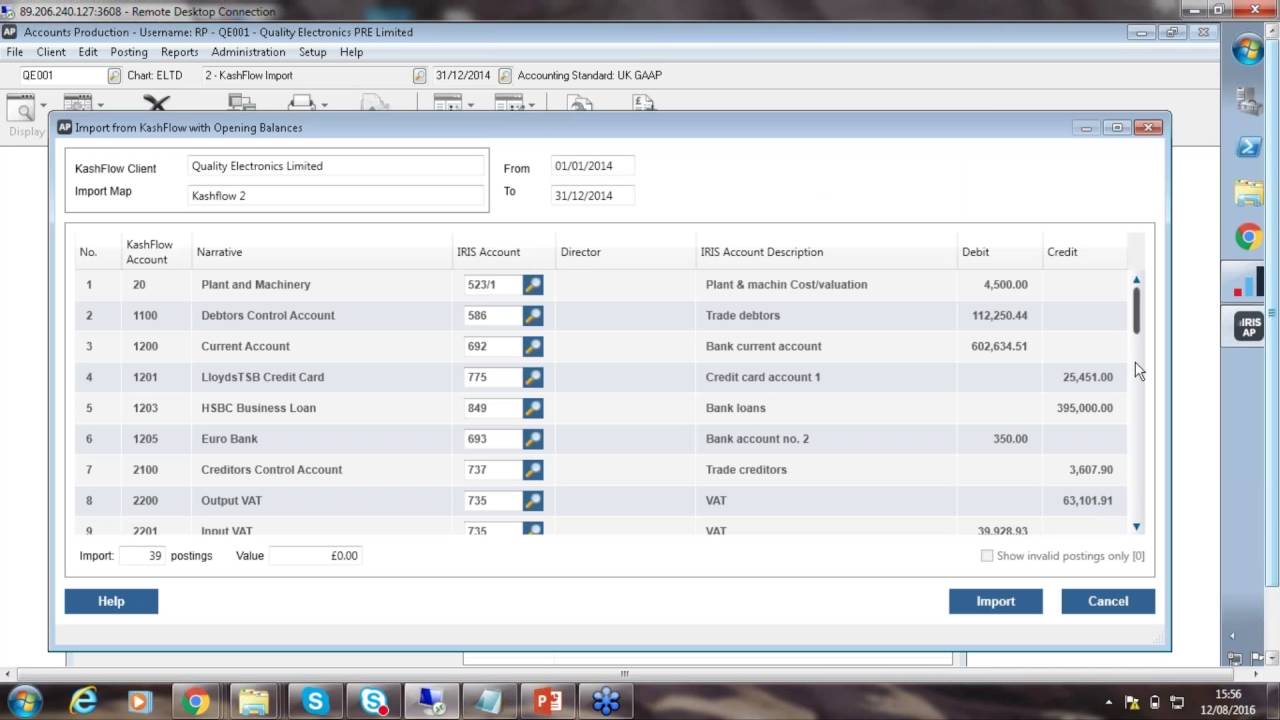
Task: Open the IRIS AP icon in side taskbar
Action: 1248,327
